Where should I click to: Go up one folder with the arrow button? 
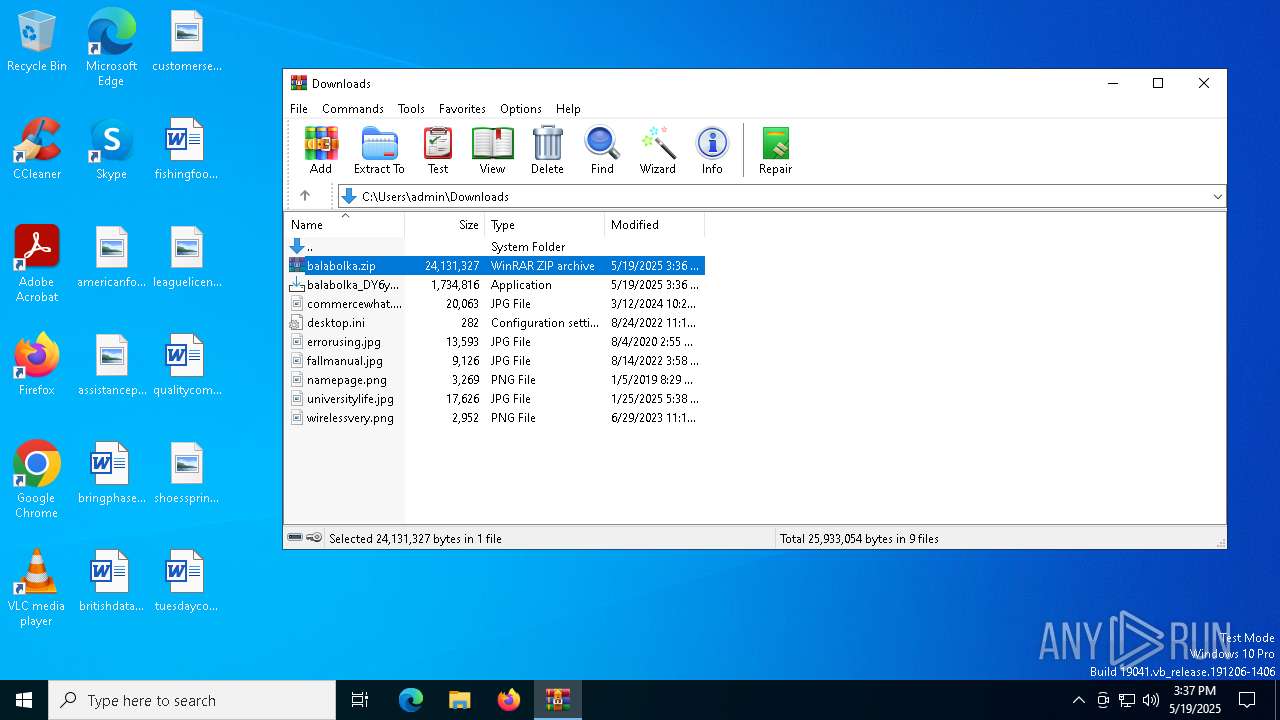tap(305, 196)
